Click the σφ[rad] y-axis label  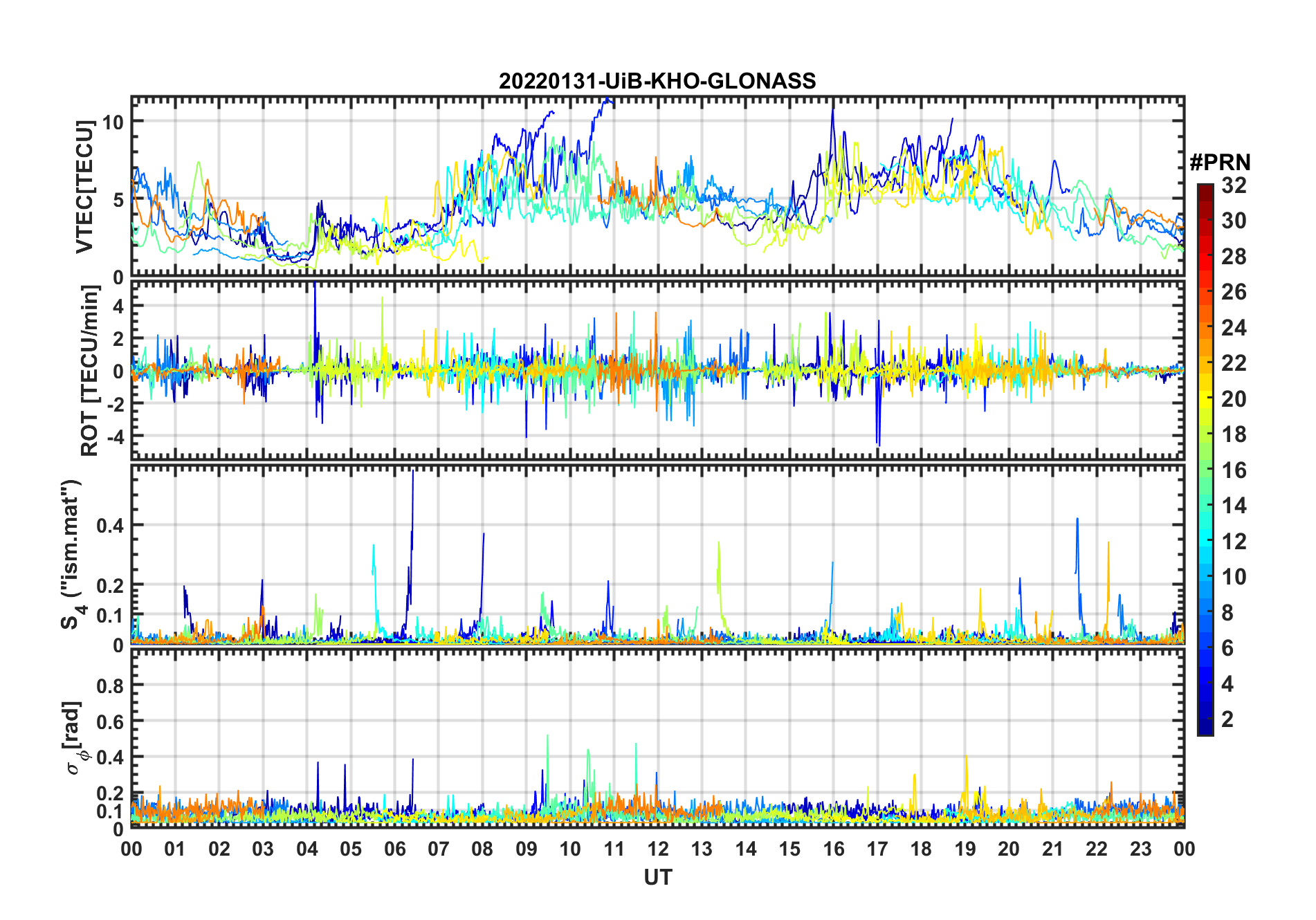tap(75, 738)
